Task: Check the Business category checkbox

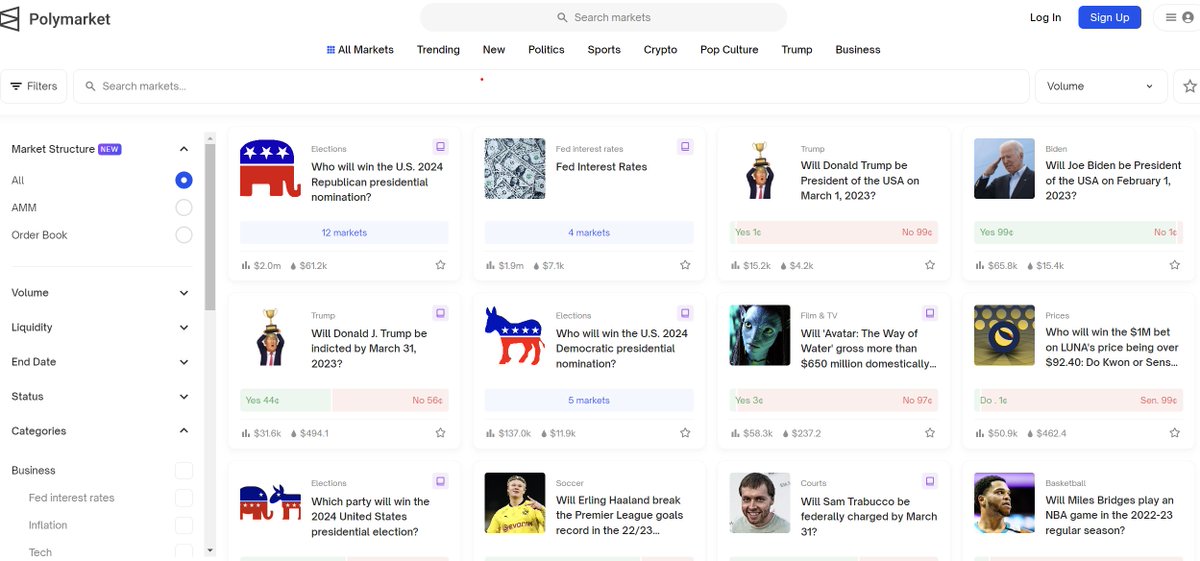Action: click(x=183, y=470)
